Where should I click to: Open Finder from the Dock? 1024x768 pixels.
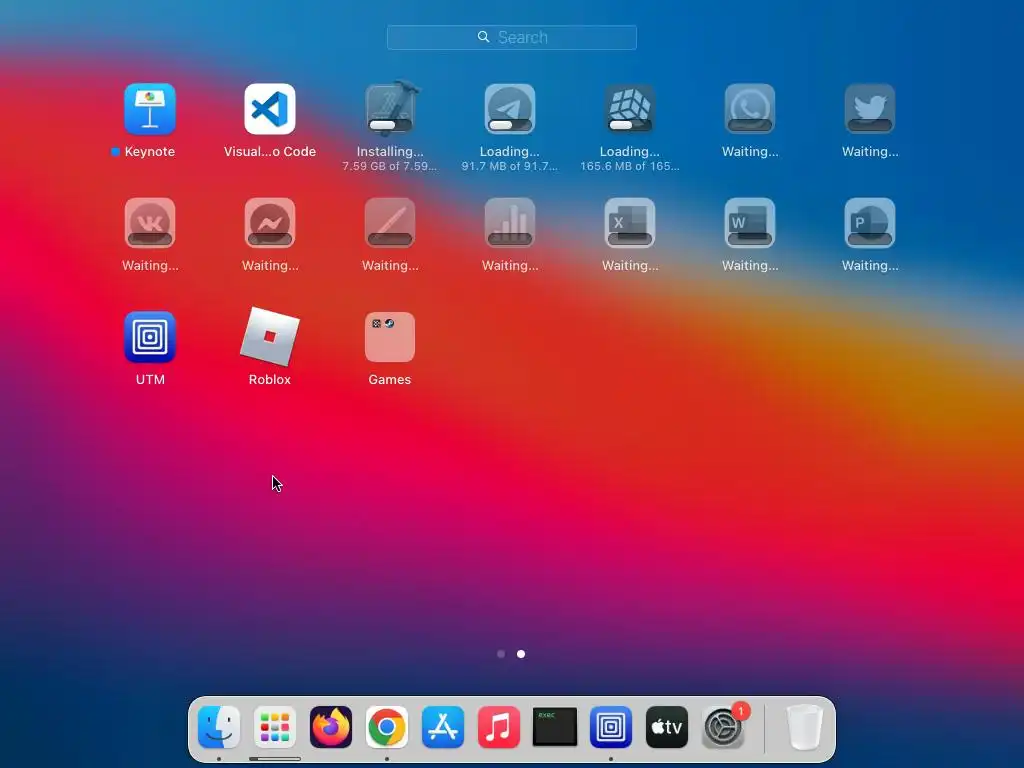pyautogui.click(x=219, y=727)
